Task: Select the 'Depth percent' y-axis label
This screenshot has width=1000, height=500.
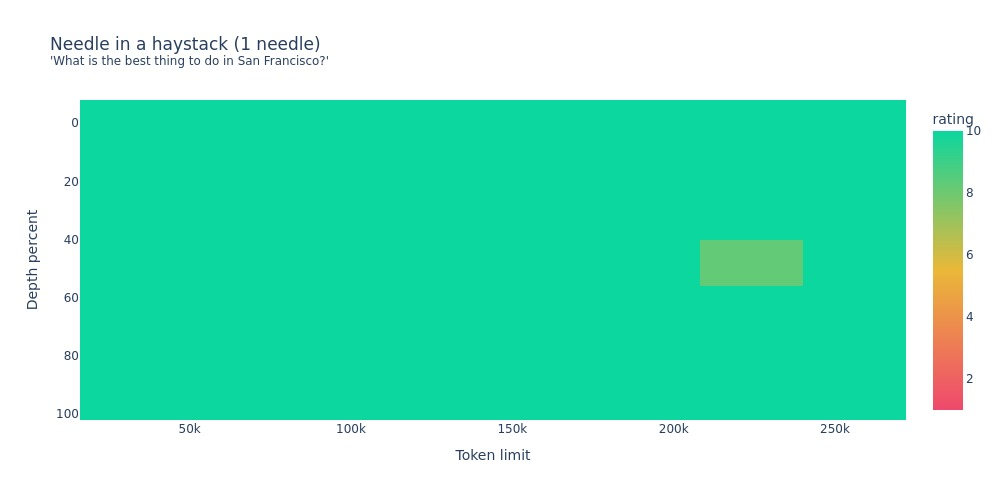Action: click(33, 259)
